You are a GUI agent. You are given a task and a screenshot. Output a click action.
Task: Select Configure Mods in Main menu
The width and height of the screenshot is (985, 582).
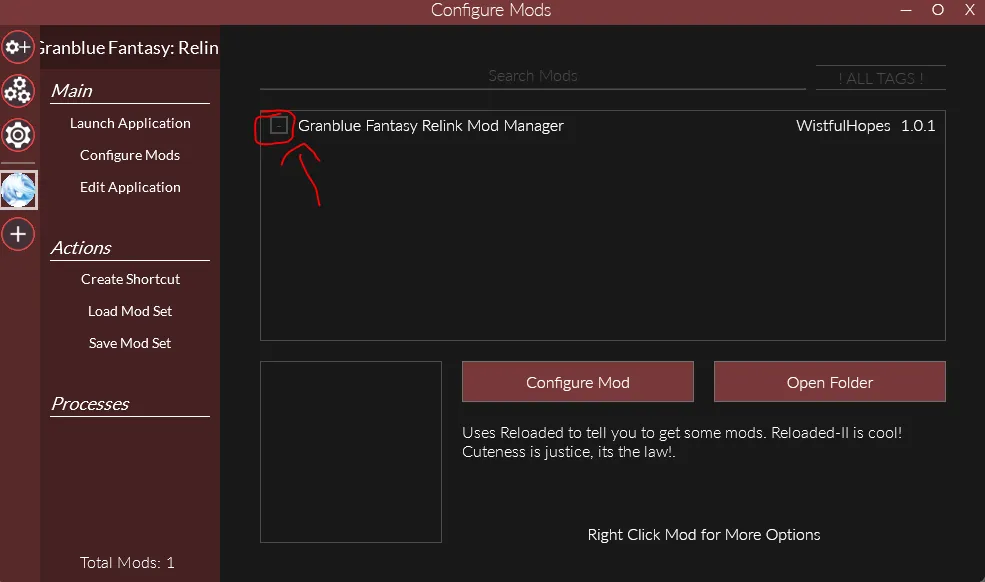tap(130, 155)
